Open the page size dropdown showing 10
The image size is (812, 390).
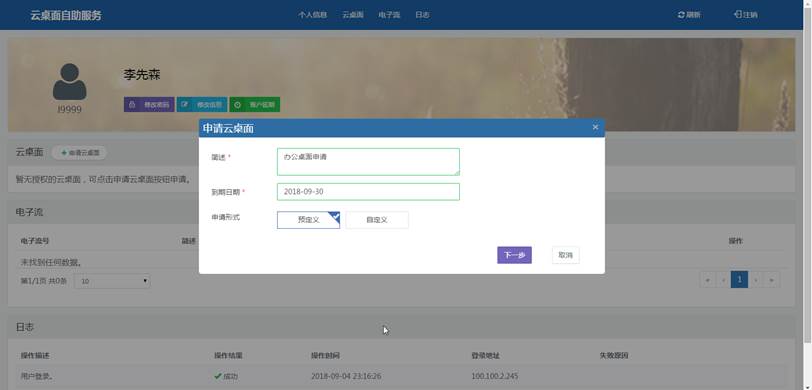112,281
